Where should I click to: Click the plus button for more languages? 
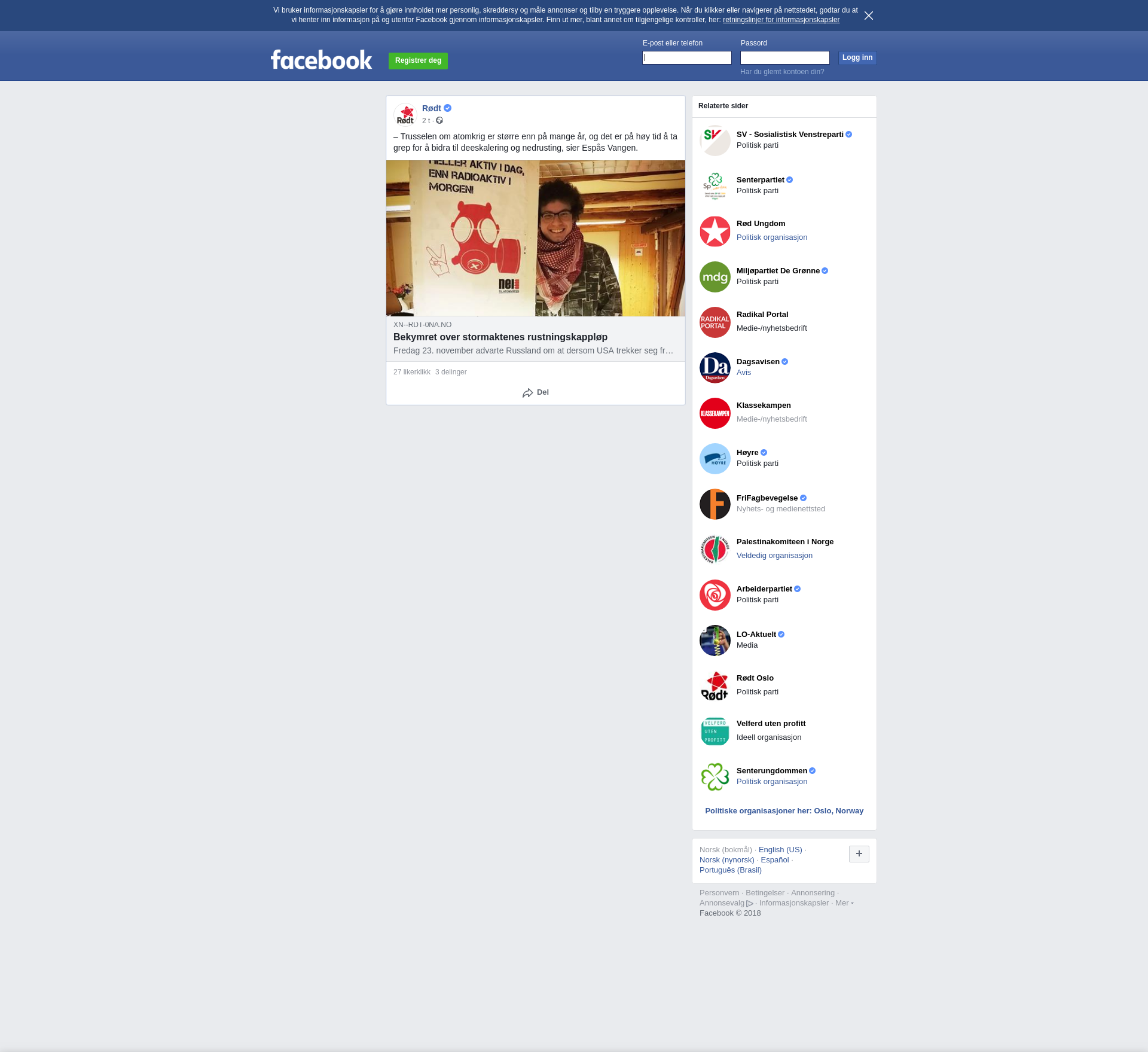point(859,854)
